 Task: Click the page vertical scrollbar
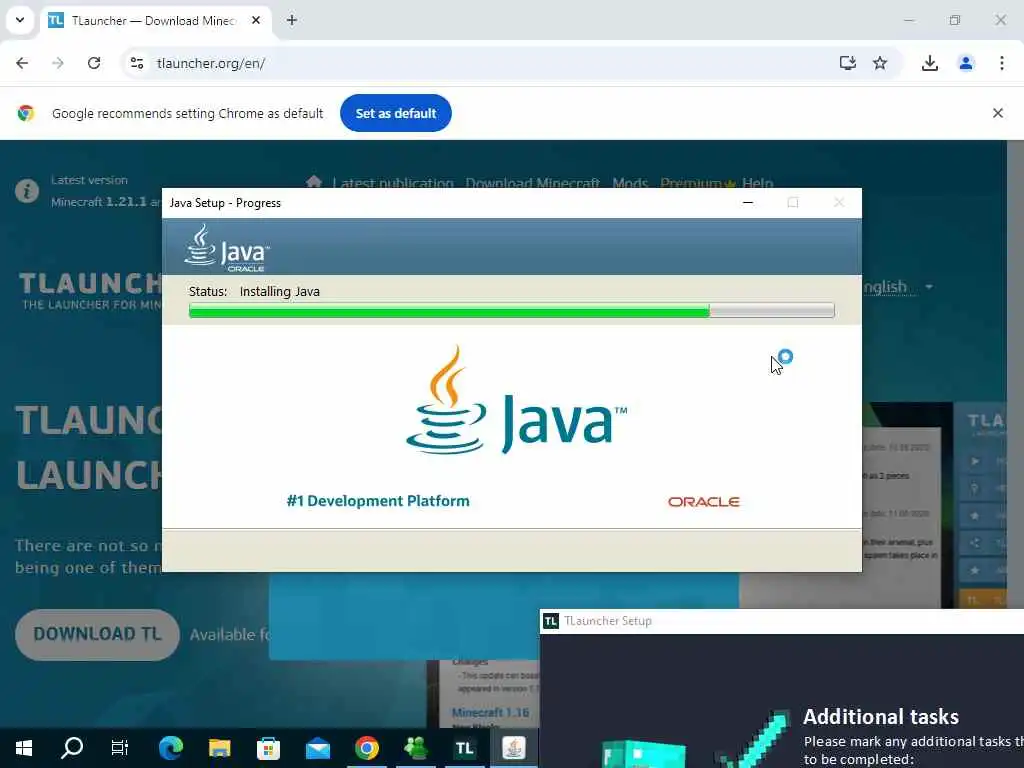point(1016,434)
